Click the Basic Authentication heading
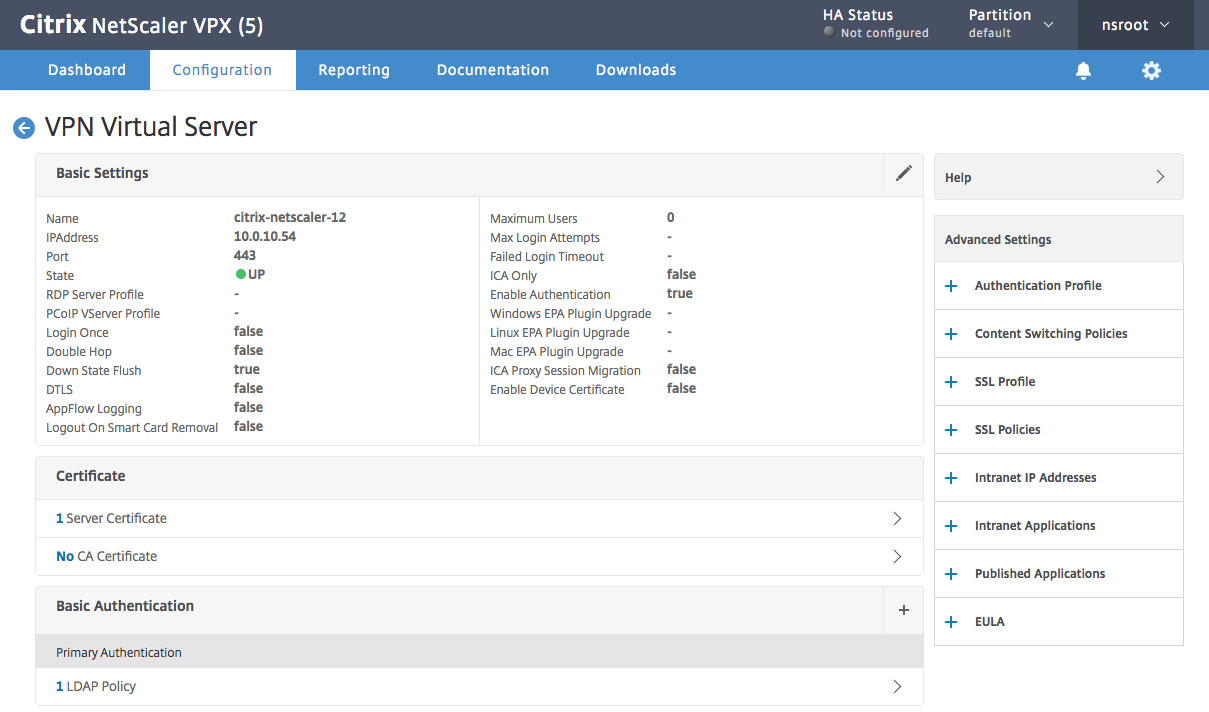The width and height of the screenshot is (1209, 712). click(x=125, y=606)
